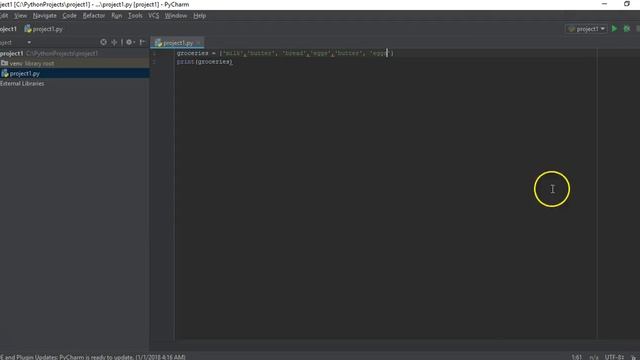
Task: Click the print(groceries) statement on line 2
Action: (204, 62)
